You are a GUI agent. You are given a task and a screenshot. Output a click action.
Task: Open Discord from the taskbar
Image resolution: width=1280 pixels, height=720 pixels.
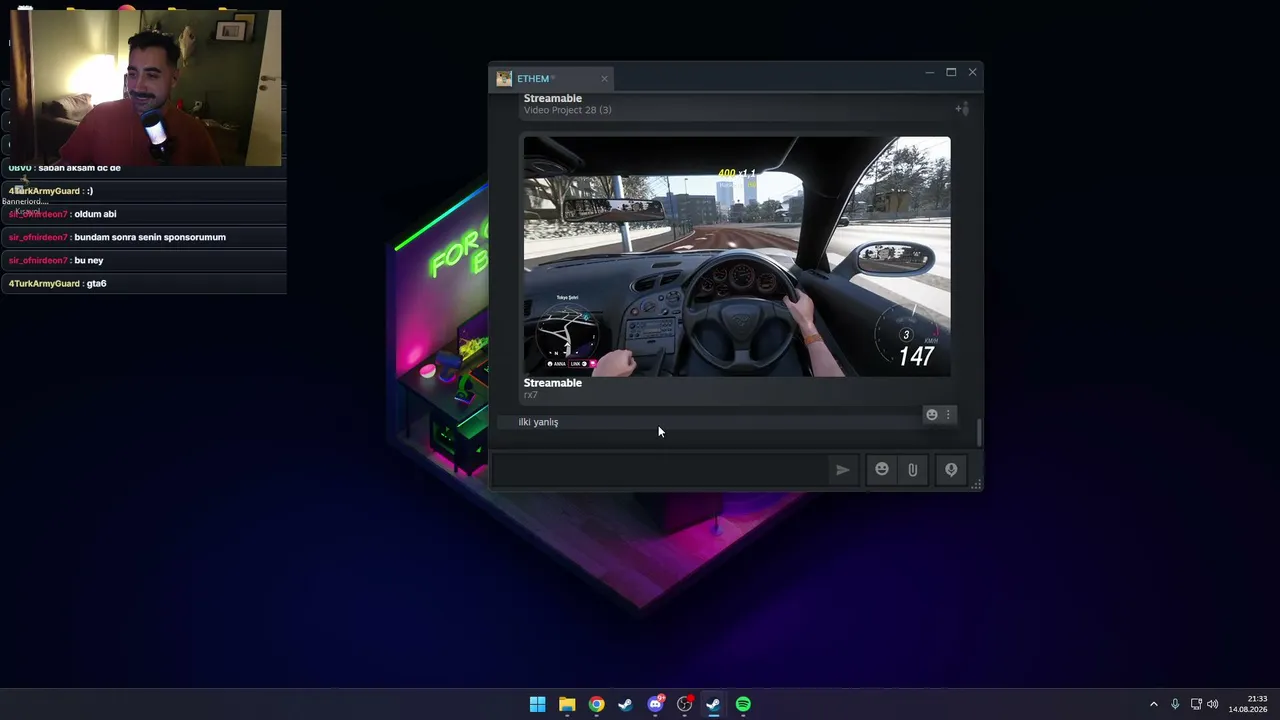[x=655, y=704]
